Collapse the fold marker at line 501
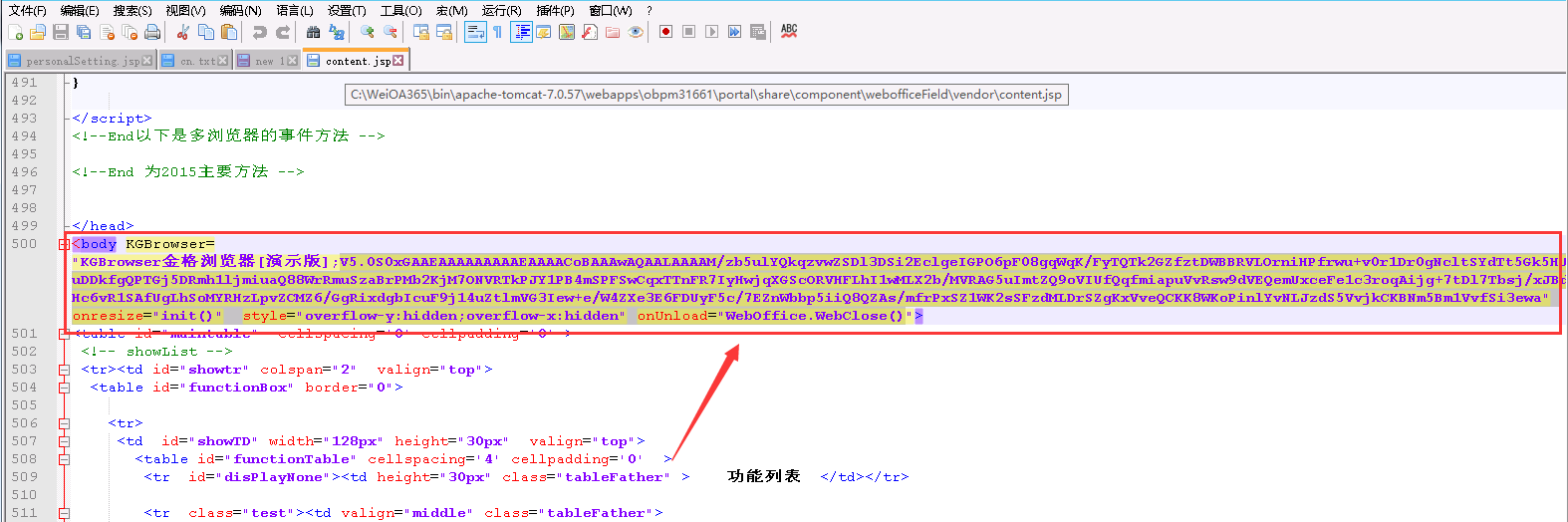Image resolution: width=1568 pixels, height=522 pixels. pyautogui.click(x=64, y=334)
